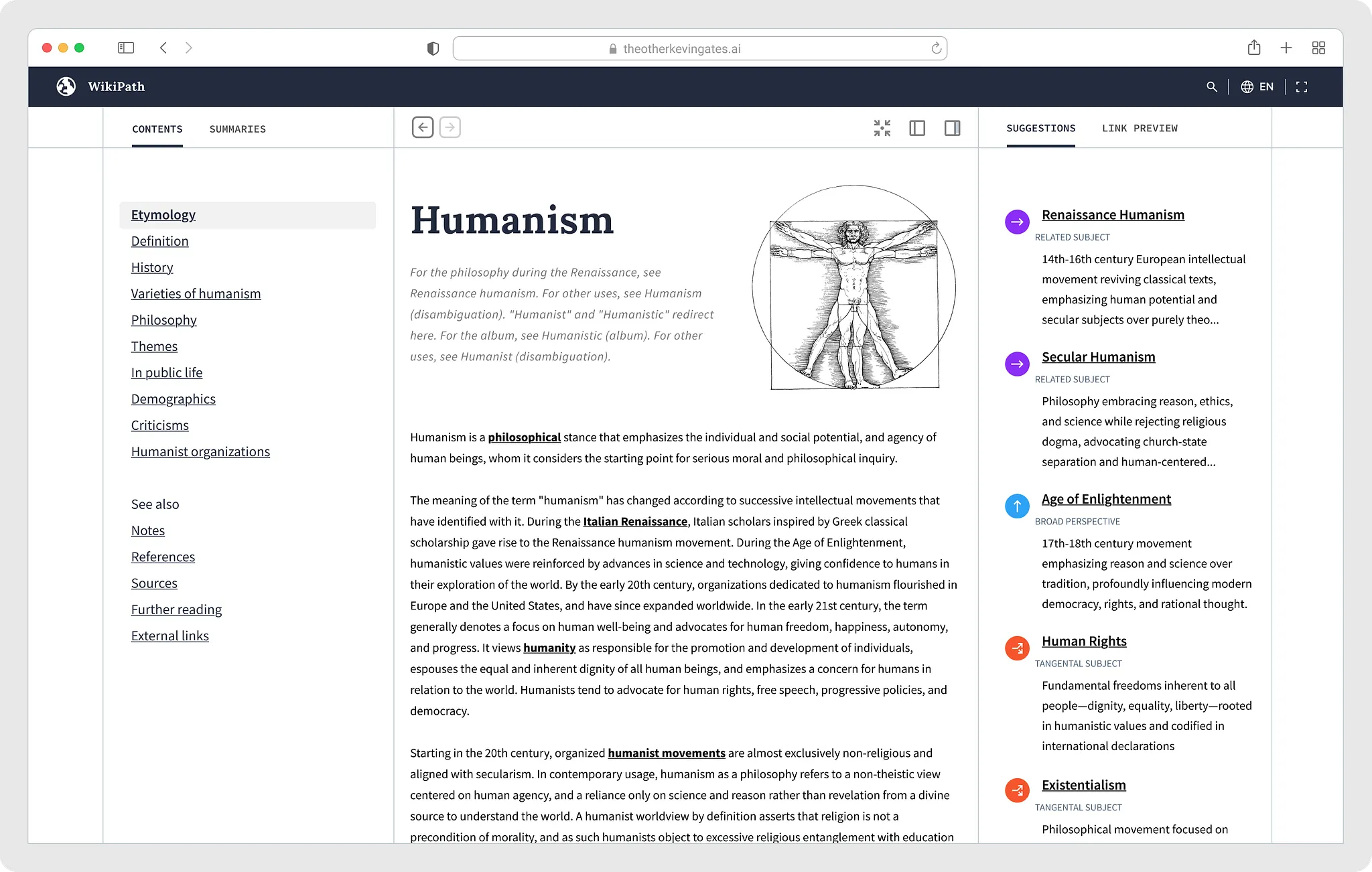Open the EN language selector
This screenshot has width=1372, height=872.
tap(1257, 87)
